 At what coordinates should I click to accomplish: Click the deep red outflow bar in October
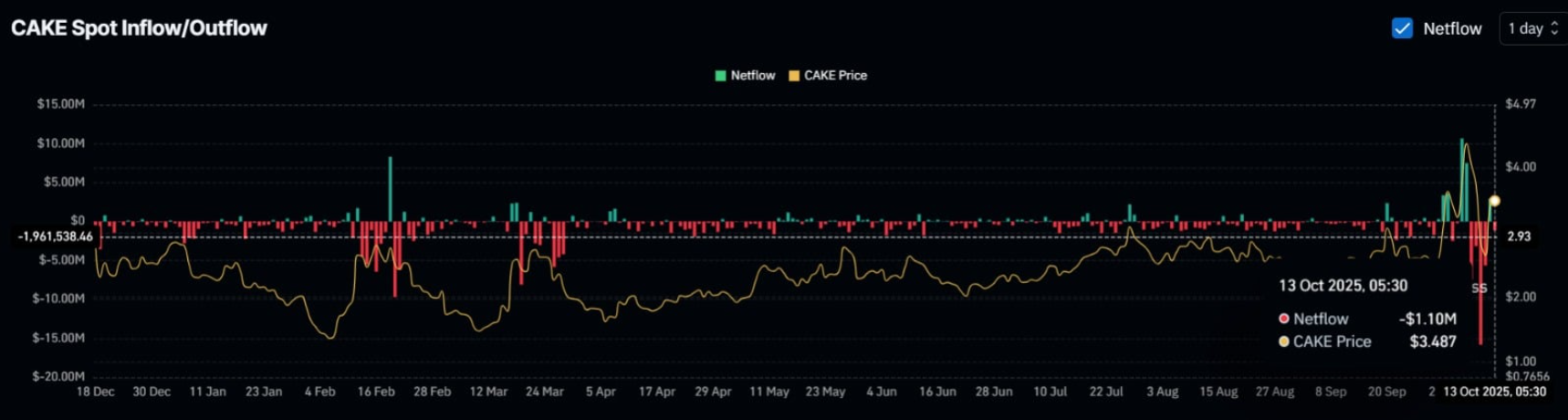tap(1480, 282)
